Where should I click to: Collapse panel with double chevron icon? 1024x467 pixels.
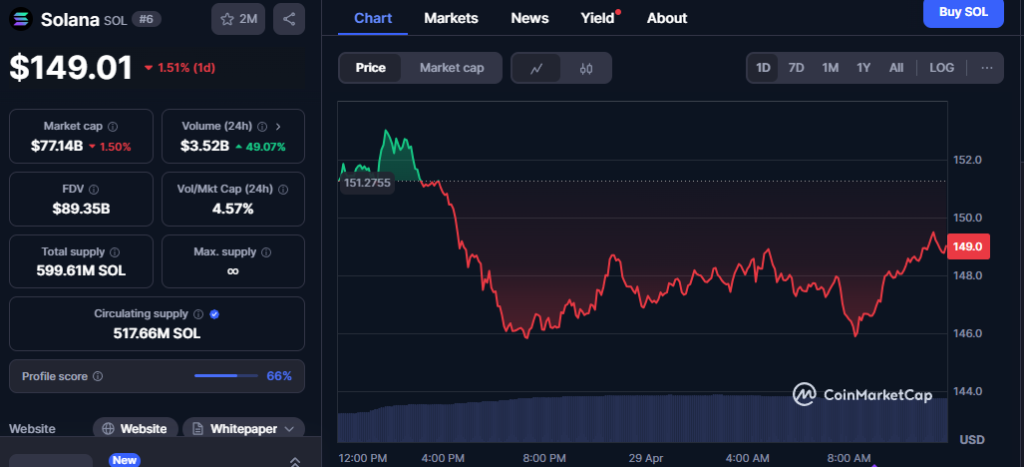coord(295,461)
